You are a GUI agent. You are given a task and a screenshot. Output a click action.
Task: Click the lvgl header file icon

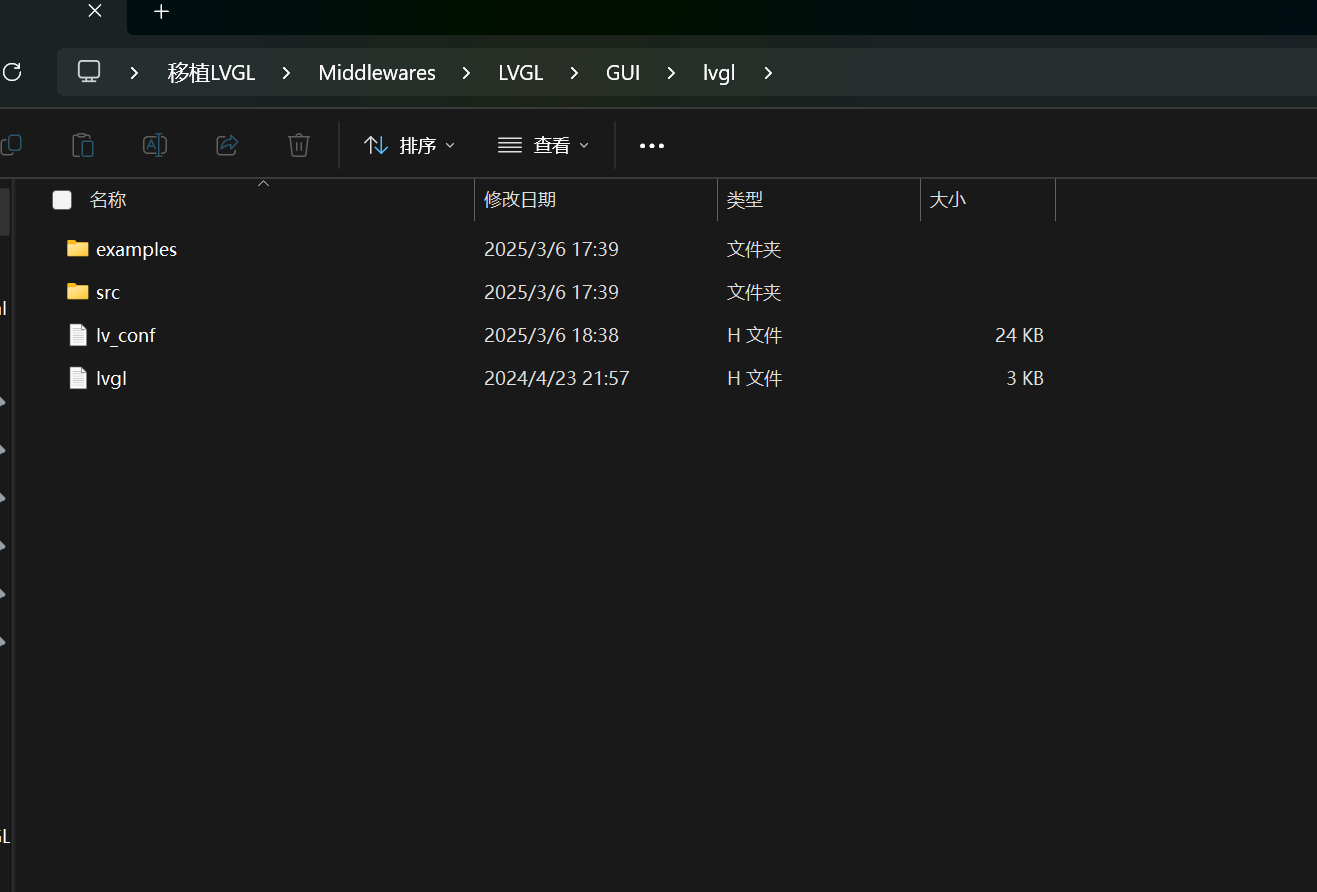point(78,377)
